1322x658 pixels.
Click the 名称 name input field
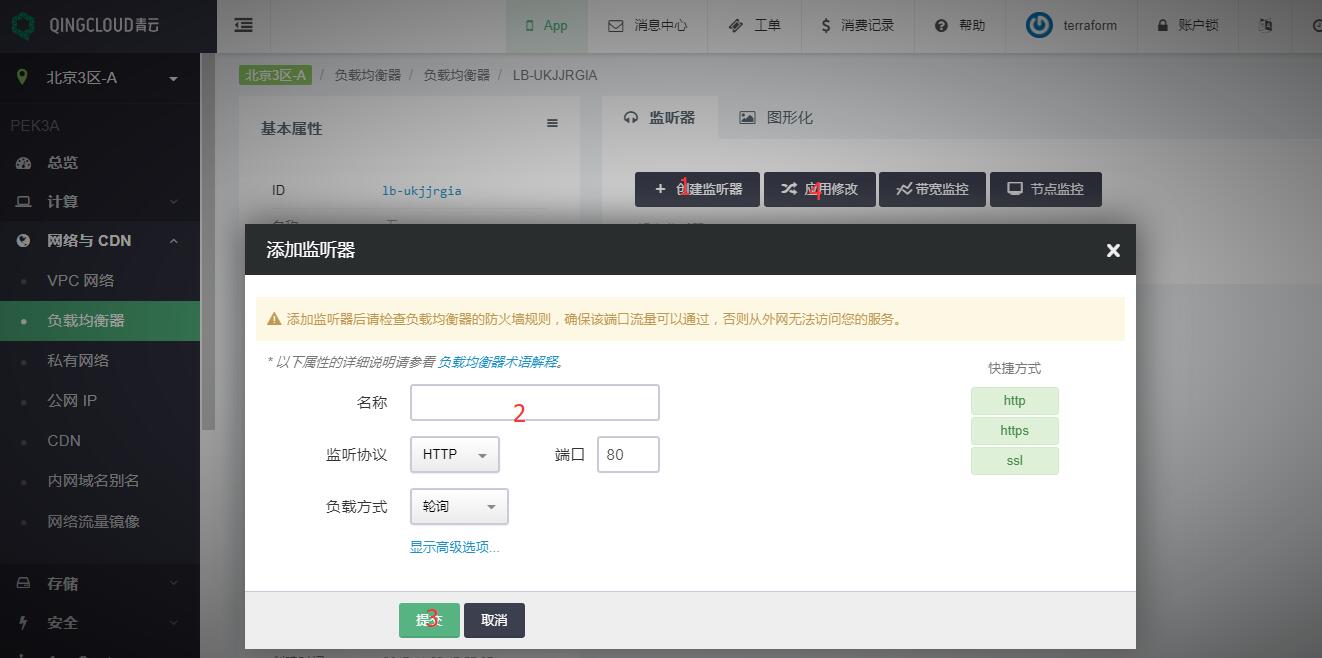[x=534, y=402]
